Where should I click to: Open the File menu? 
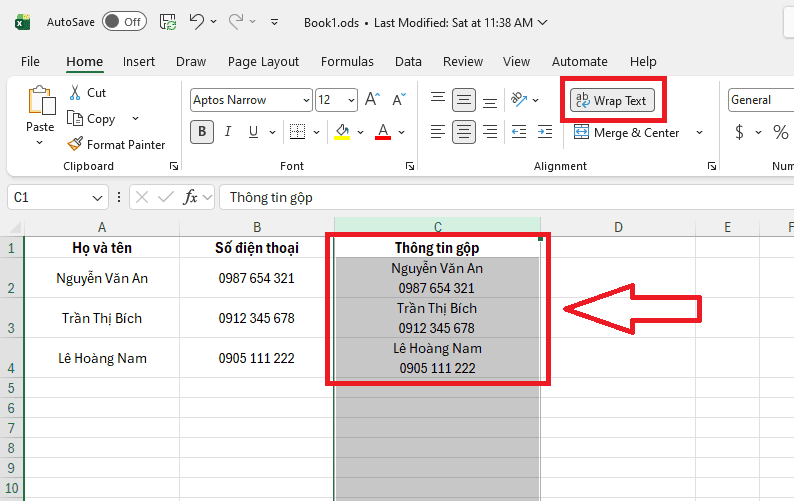click(30, 61)
